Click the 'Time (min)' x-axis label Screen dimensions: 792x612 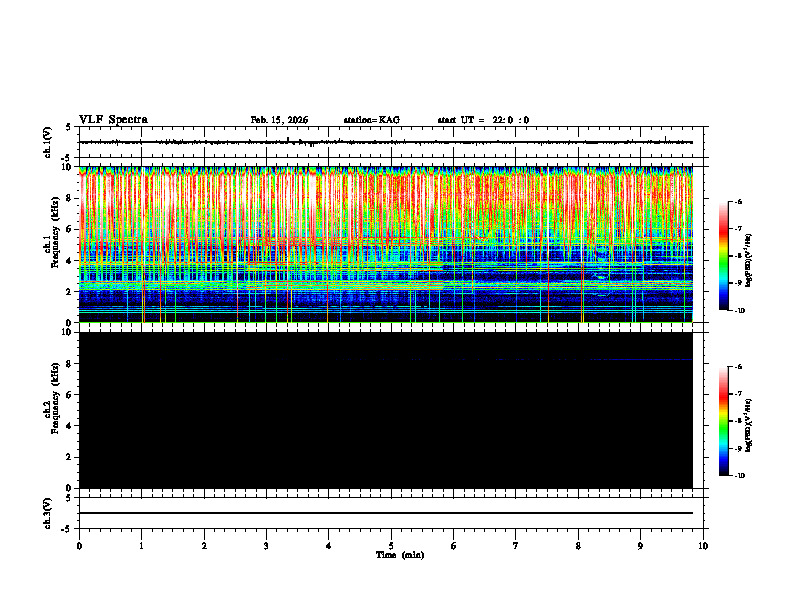400,555
